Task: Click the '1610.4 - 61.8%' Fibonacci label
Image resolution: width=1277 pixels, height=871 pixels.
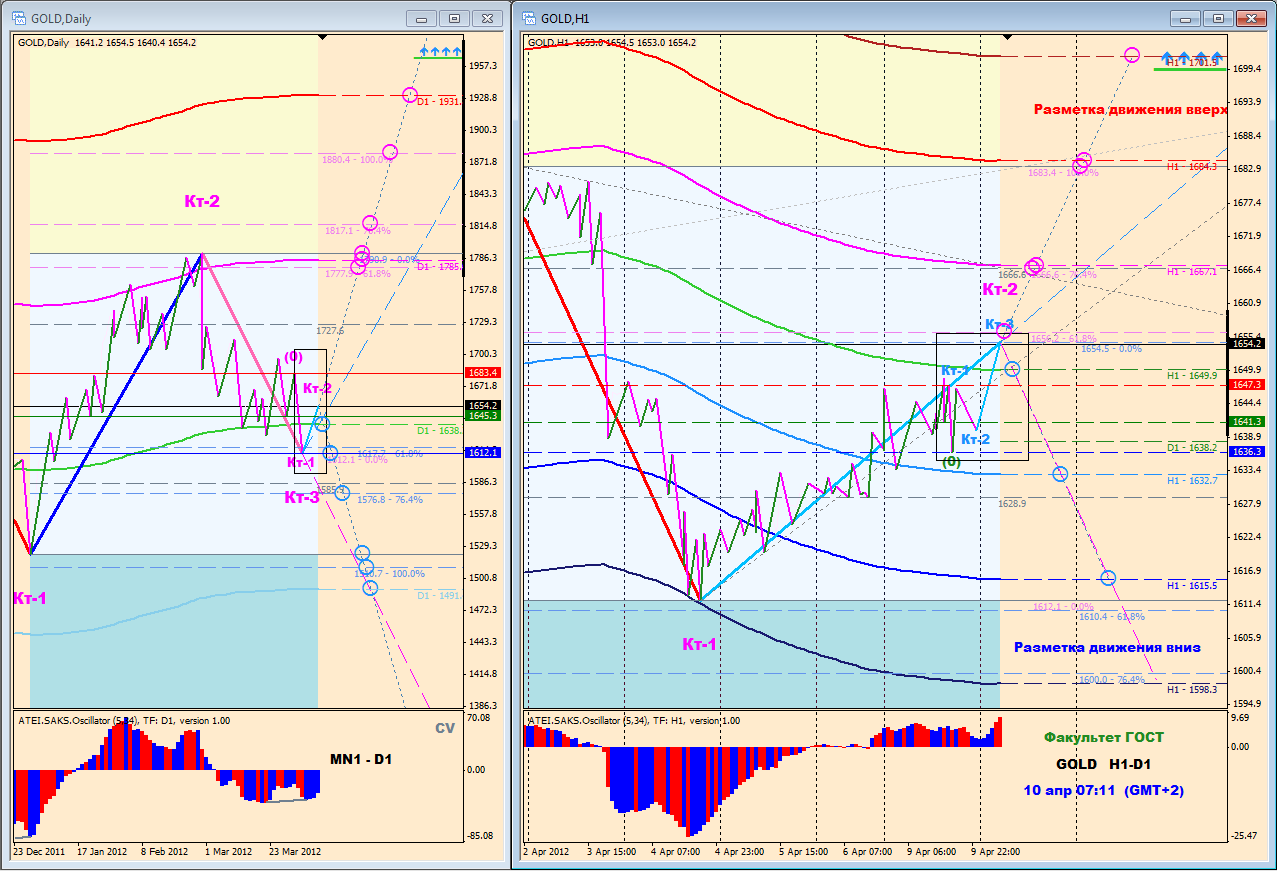Action: tap(1112, 617)
